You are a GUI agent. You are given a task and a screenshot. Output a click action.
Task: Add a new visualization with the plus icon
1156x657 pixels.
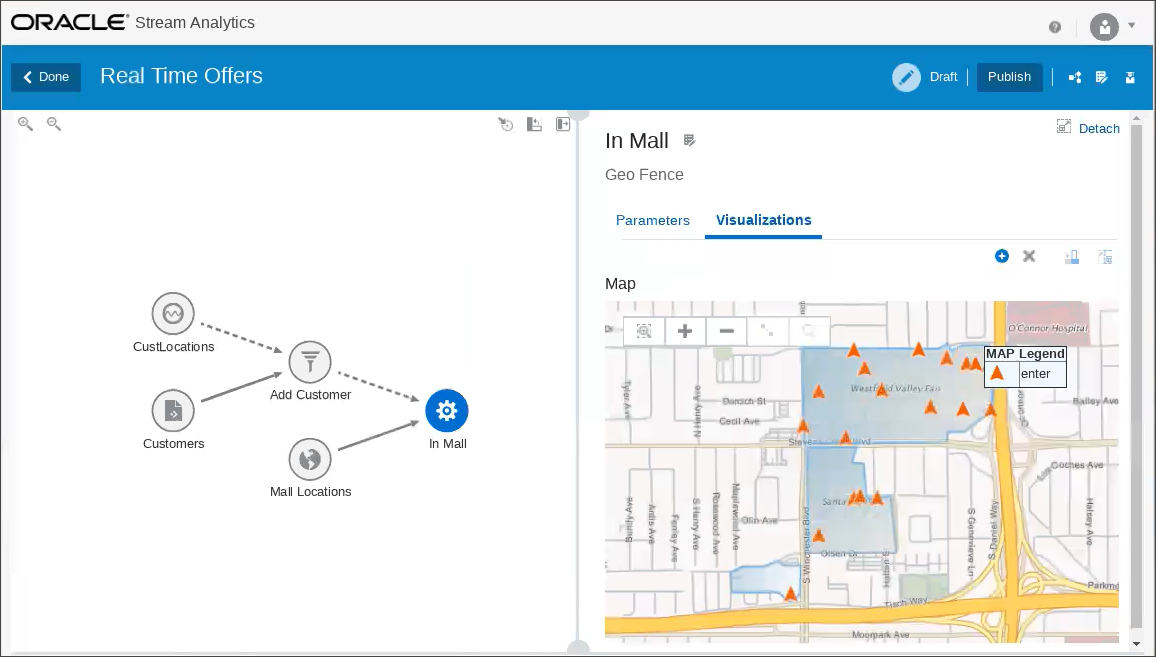tap(1002, 256)
